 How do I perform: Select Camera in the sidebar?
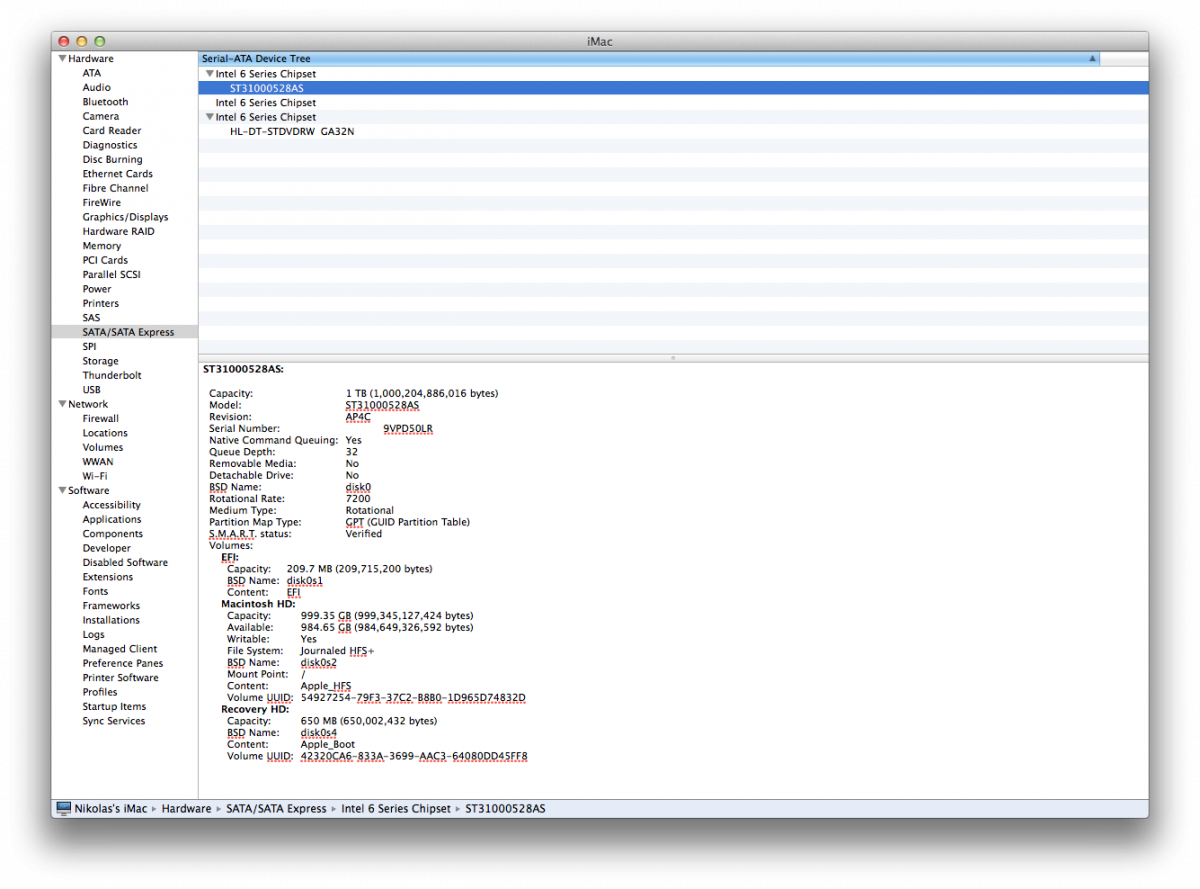[100, 117]
